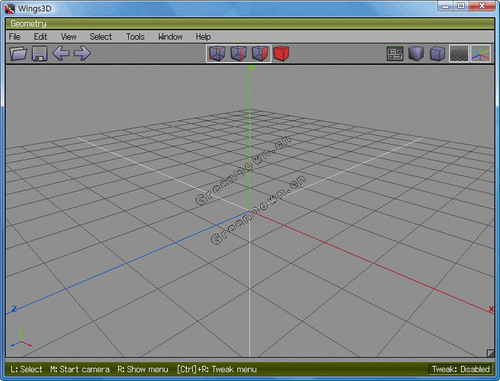Open the View menu
The width and height of the screenshot is (500, 381).
(x=68, y=37)
